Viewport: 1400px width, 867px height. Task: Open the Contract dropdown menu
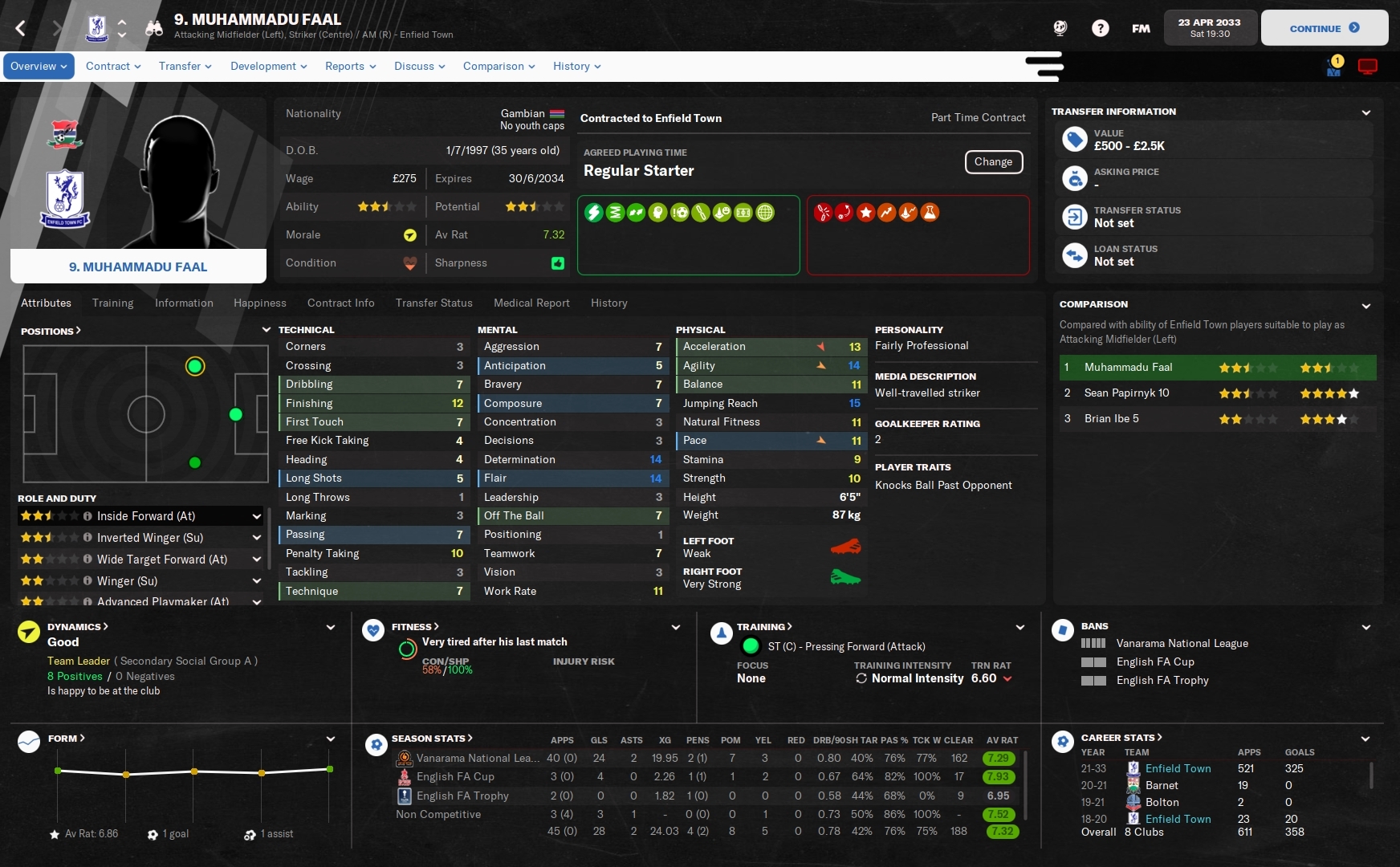(113, 67)
